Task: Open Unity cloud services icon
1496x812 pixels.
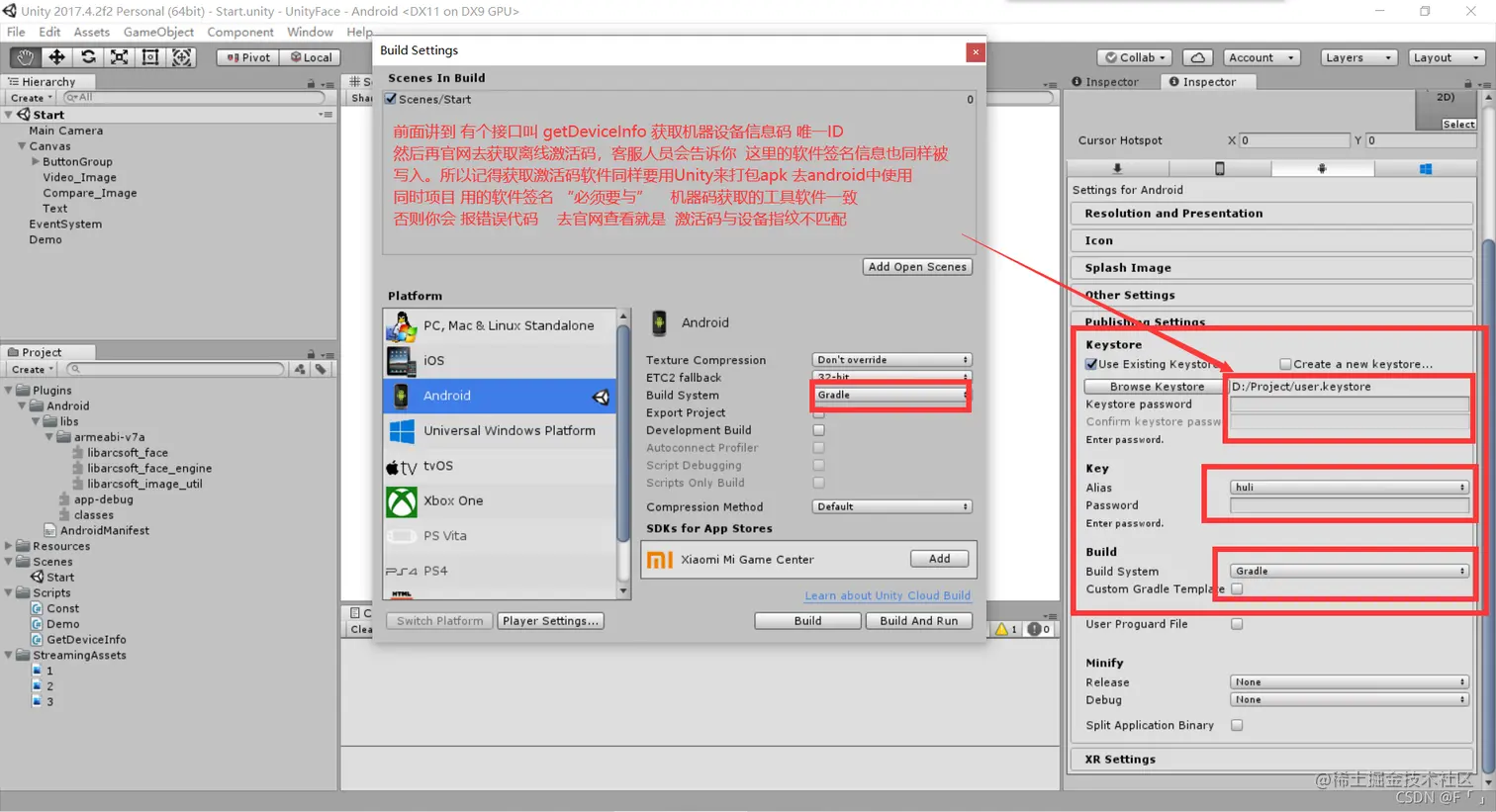Action: (x=1197, y=57)
